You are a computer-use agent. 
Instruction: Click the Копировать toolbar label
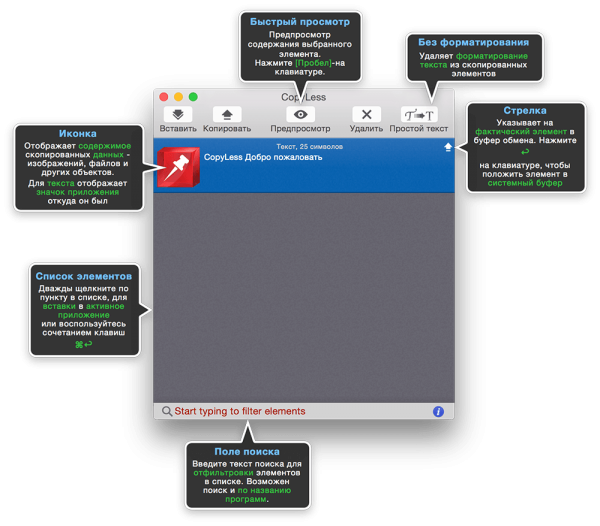[227, 129]
